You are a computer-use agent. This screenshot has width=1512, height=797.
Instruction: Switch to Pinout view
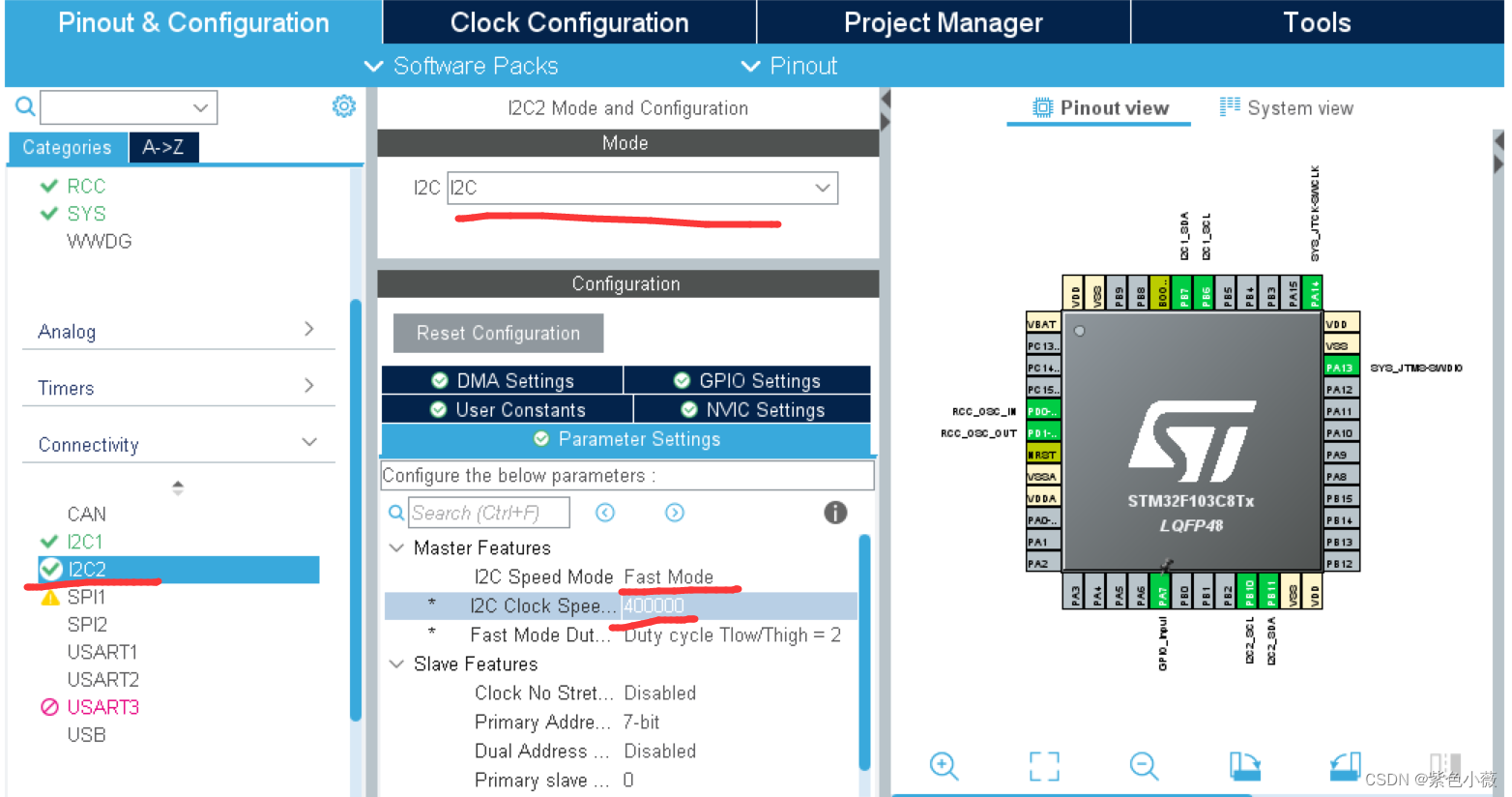(x=1100, y=107)
